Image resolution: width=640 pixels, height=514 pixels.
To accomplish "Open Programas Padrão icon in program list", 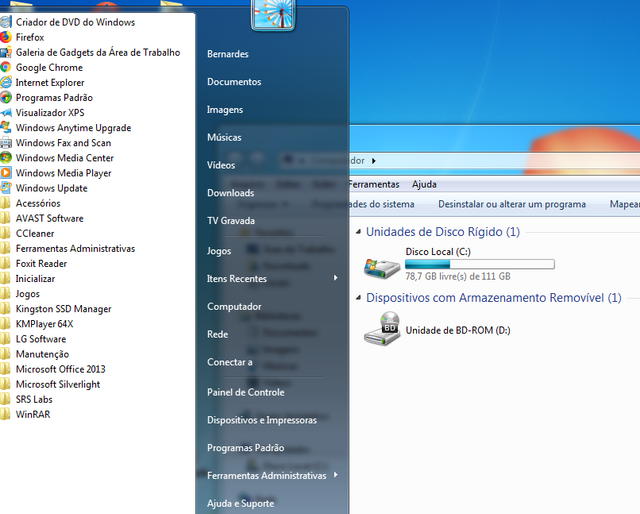I will point(5,98).
